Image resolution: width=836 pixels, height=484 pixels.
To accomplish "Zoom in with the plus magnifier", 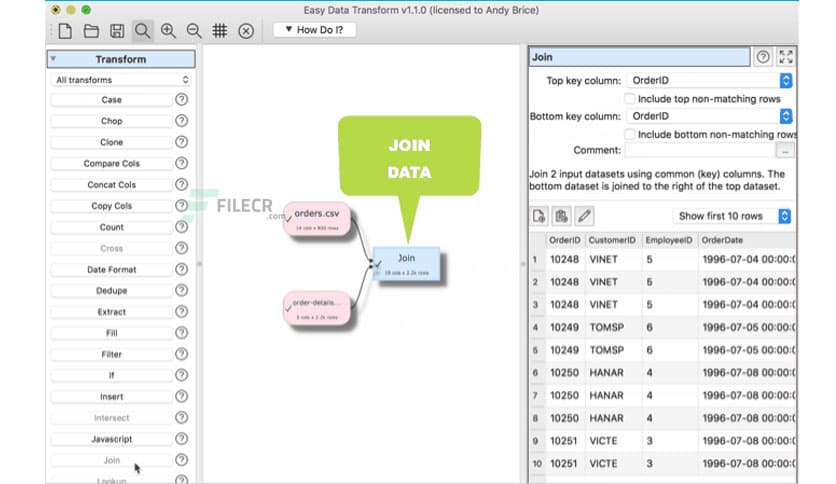I will 168,31.
